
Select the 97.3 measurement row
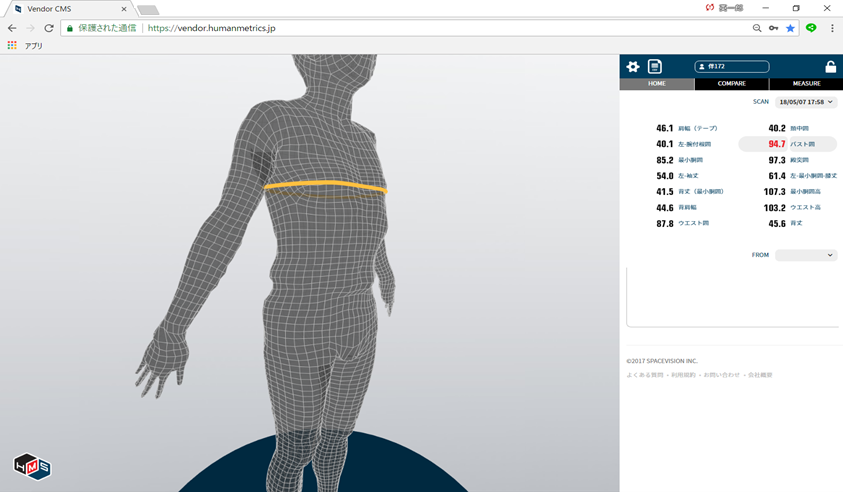788,160
